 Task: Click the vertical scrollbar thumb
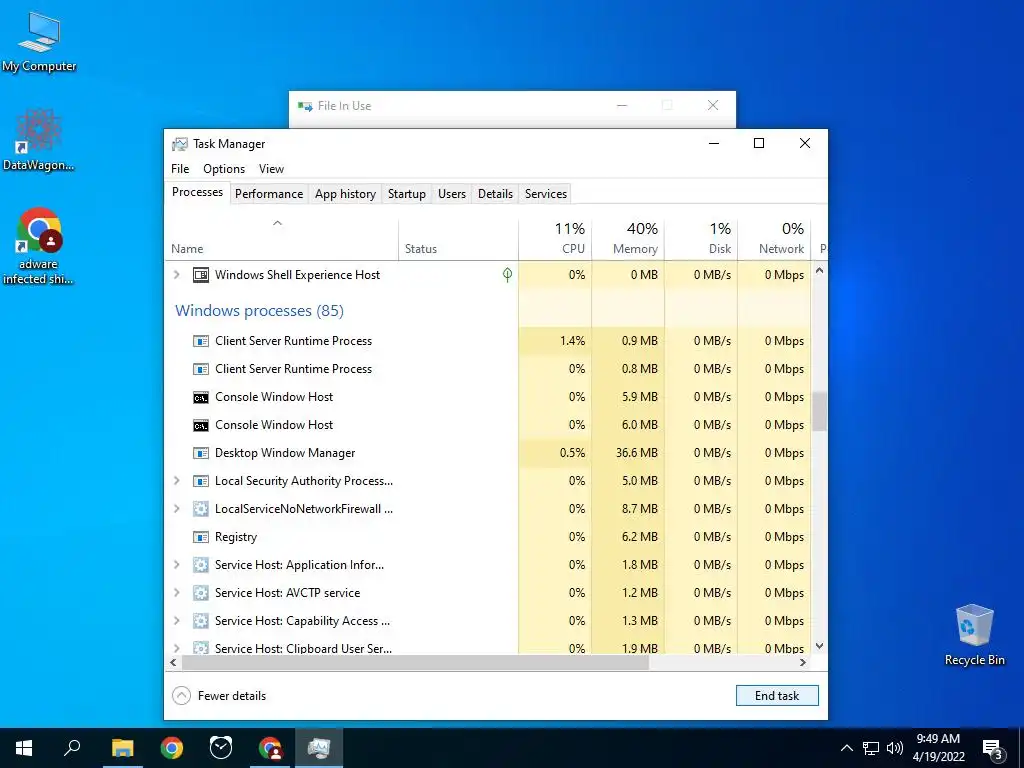pyautogui.click(x=820, y=411)
